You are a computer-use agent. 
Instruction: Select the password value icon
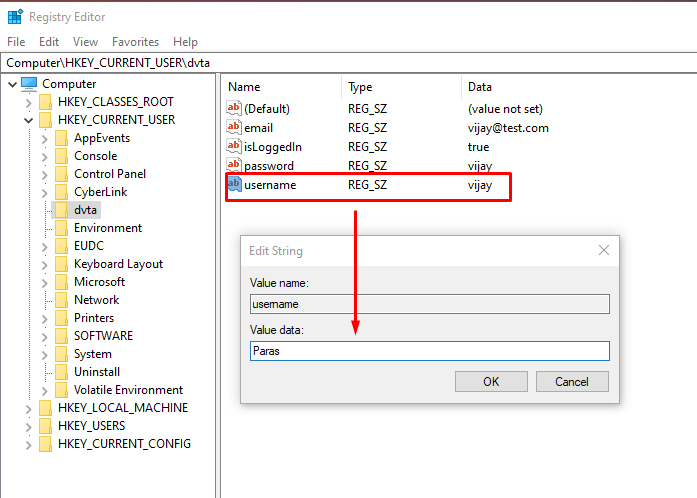pos(234,165)
